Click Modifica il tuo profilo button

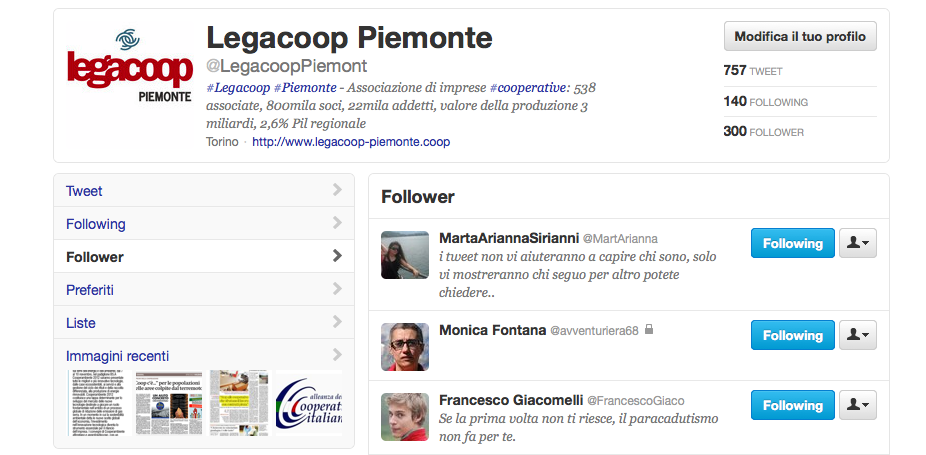800,36
